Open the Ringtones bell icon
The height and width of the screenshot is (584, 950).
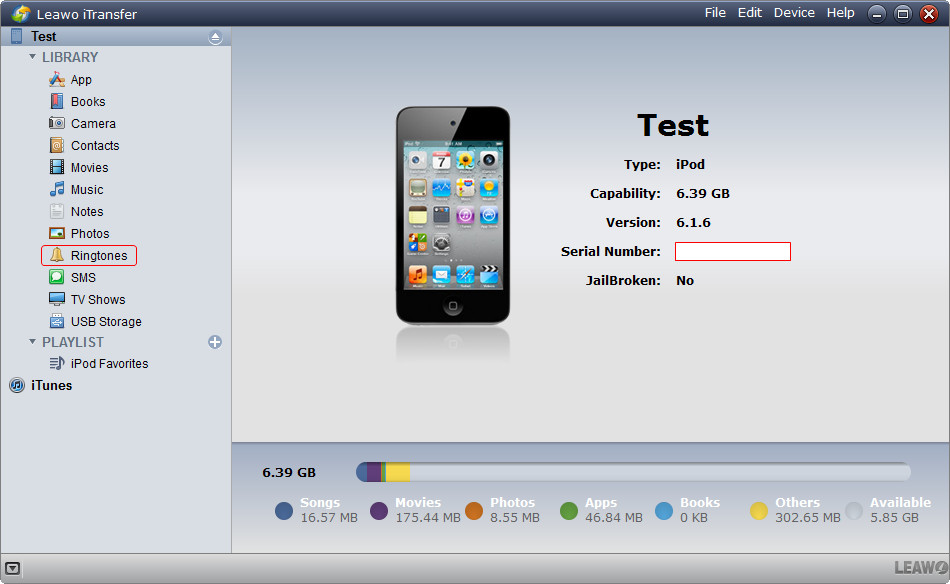(x=57, y=255)
